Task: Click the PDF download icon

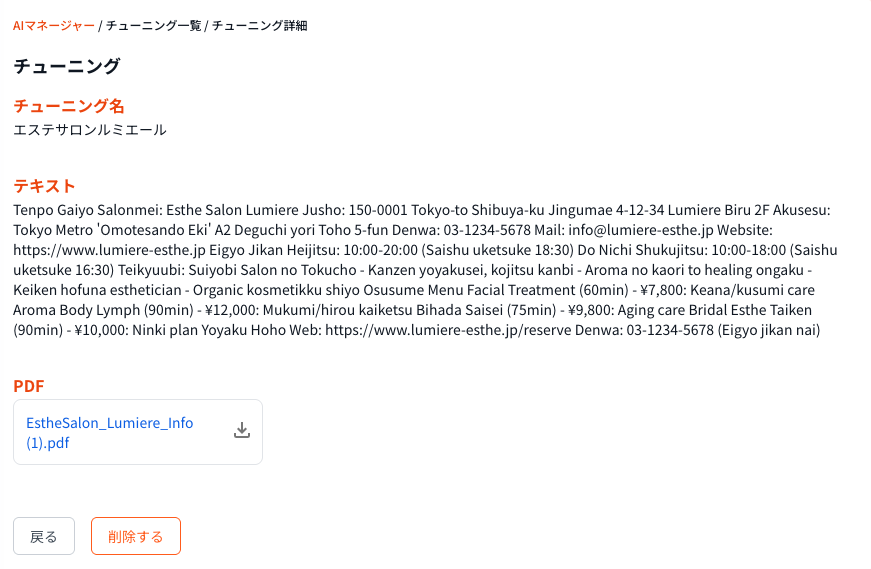Action: [241, 431]
